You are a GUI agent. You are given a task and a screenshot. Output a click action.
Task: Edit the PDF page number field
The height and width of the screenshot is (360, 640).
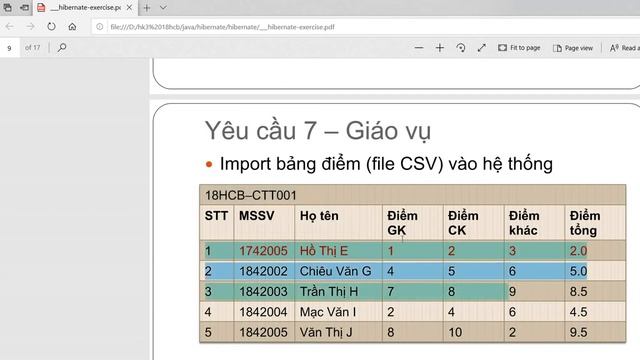(x=9, y=48)
